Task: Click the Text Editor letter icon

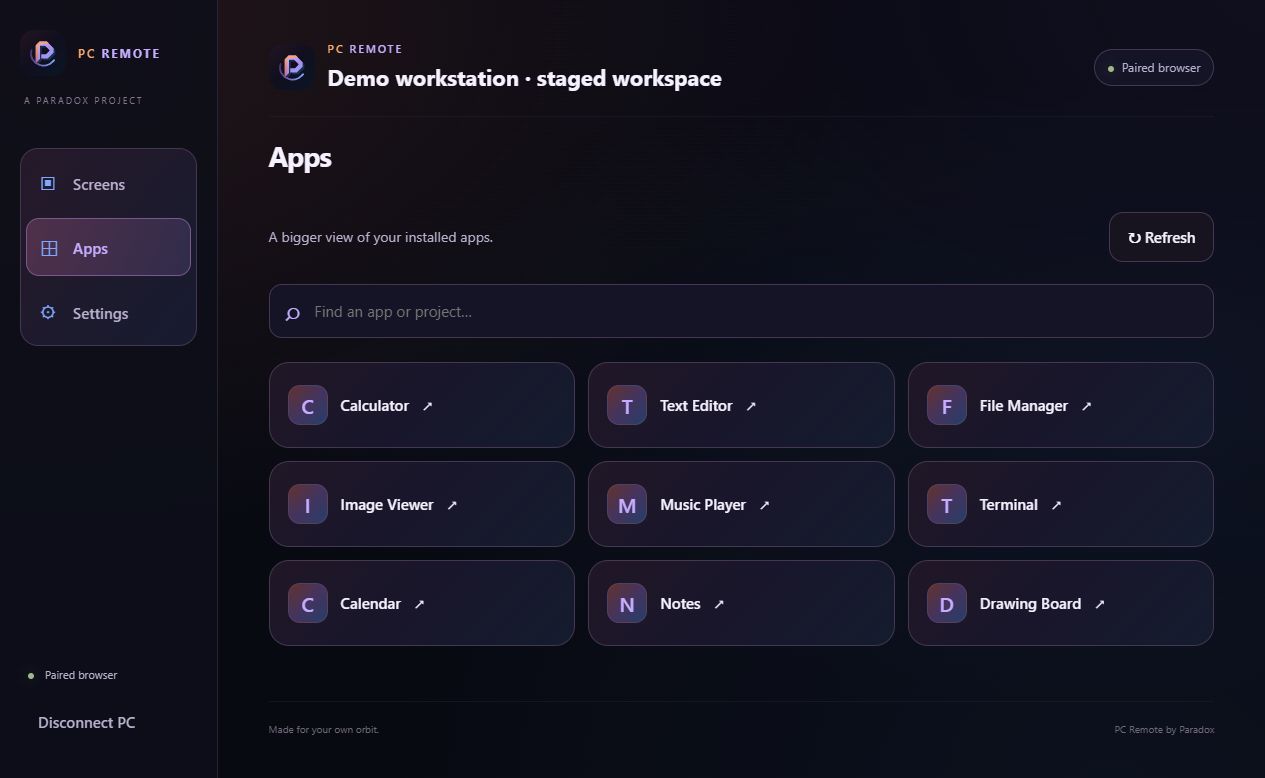Action: (627, 406)
